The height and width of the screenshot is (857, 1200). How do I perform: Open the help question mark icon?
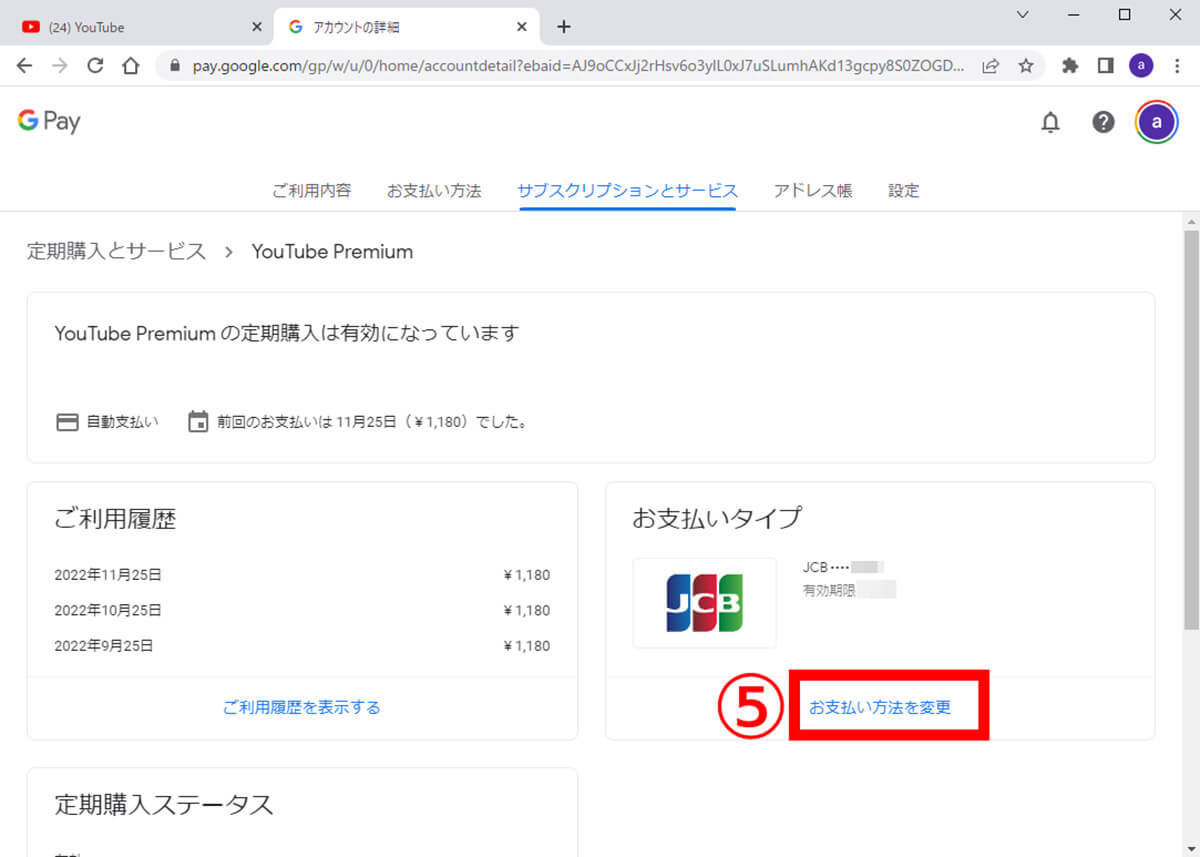coord(1103,122)
